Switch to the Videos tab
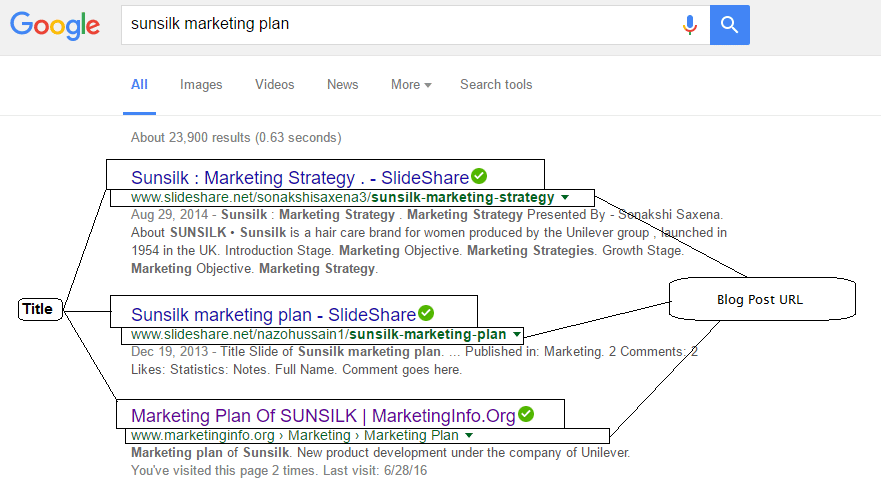Screen dimensions: 881x493 tap(275, 84)
